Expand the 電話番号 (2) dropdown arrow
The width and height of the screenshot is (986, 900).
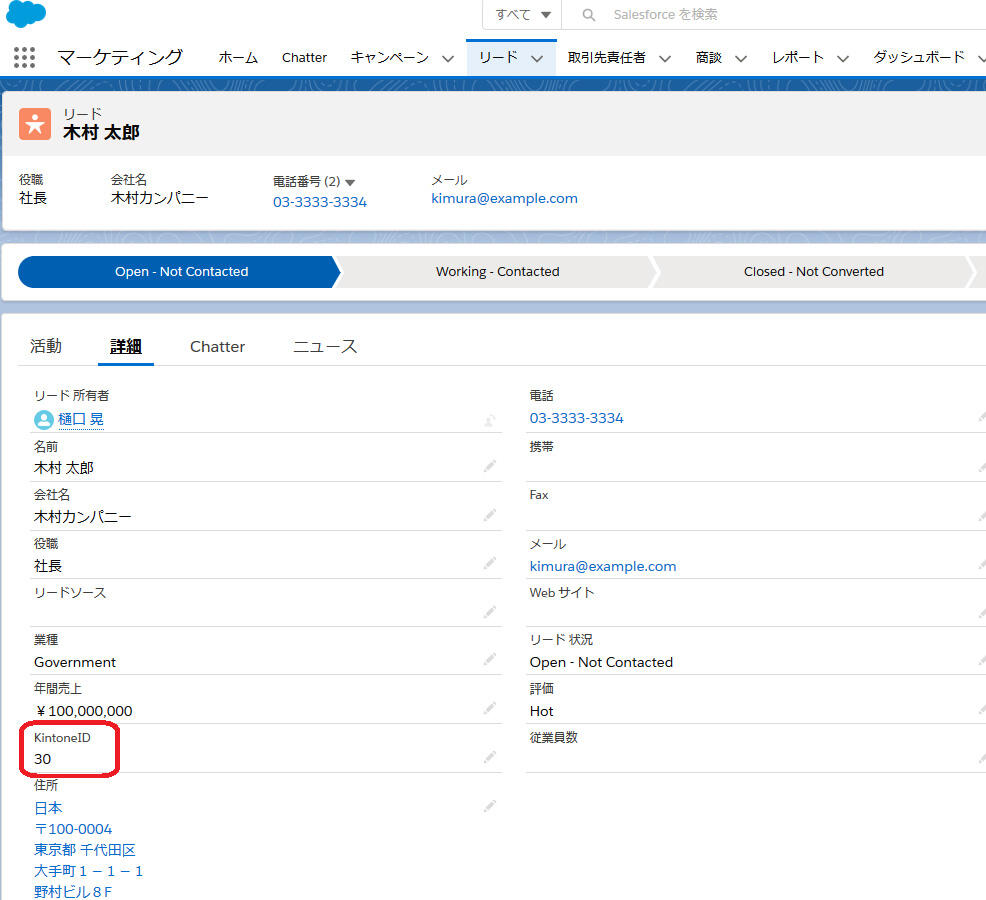(350, 182)
